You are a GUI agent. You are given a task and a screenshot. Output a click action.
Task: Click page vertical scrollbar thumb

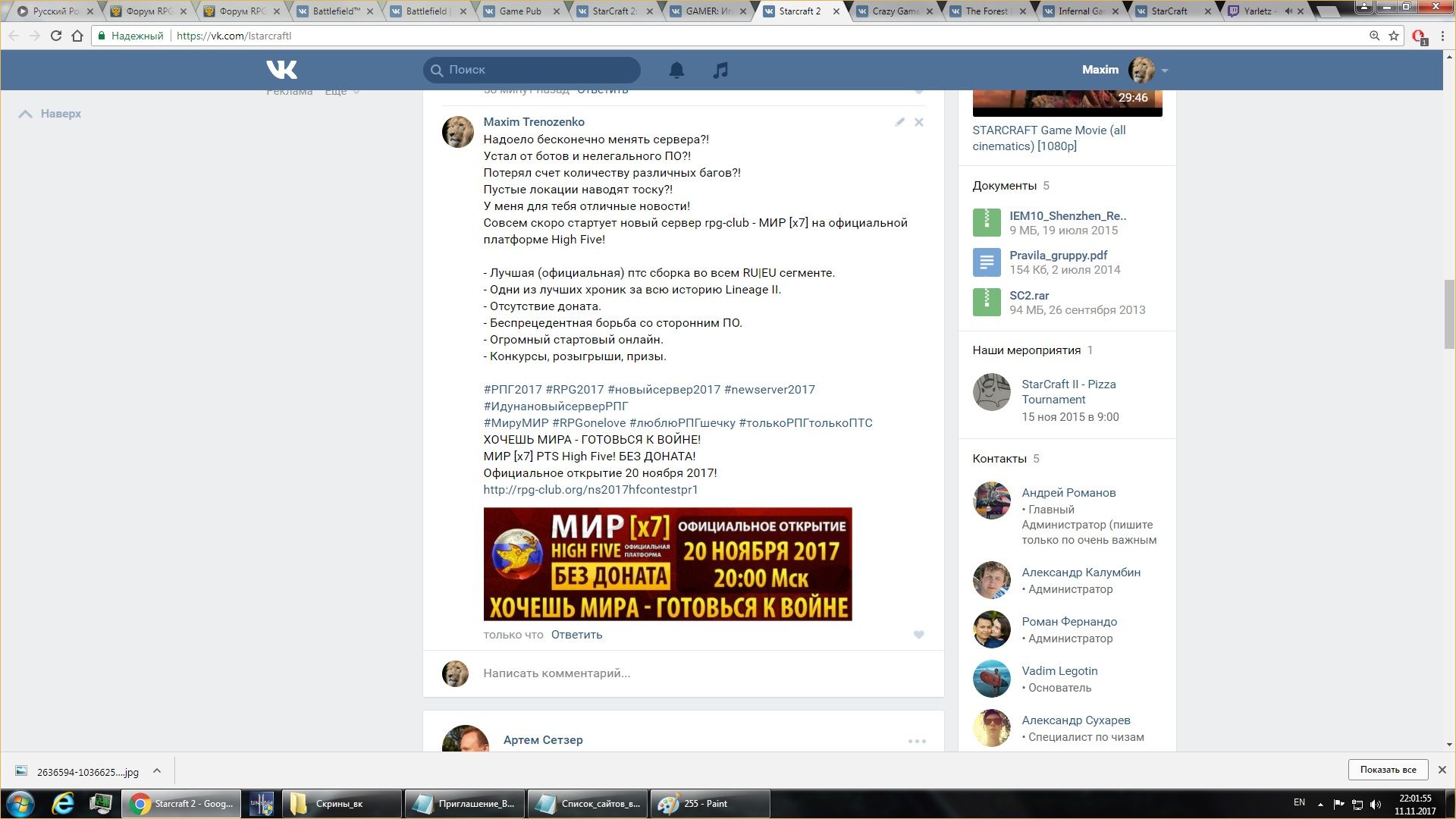click(x=1449, y=312)
